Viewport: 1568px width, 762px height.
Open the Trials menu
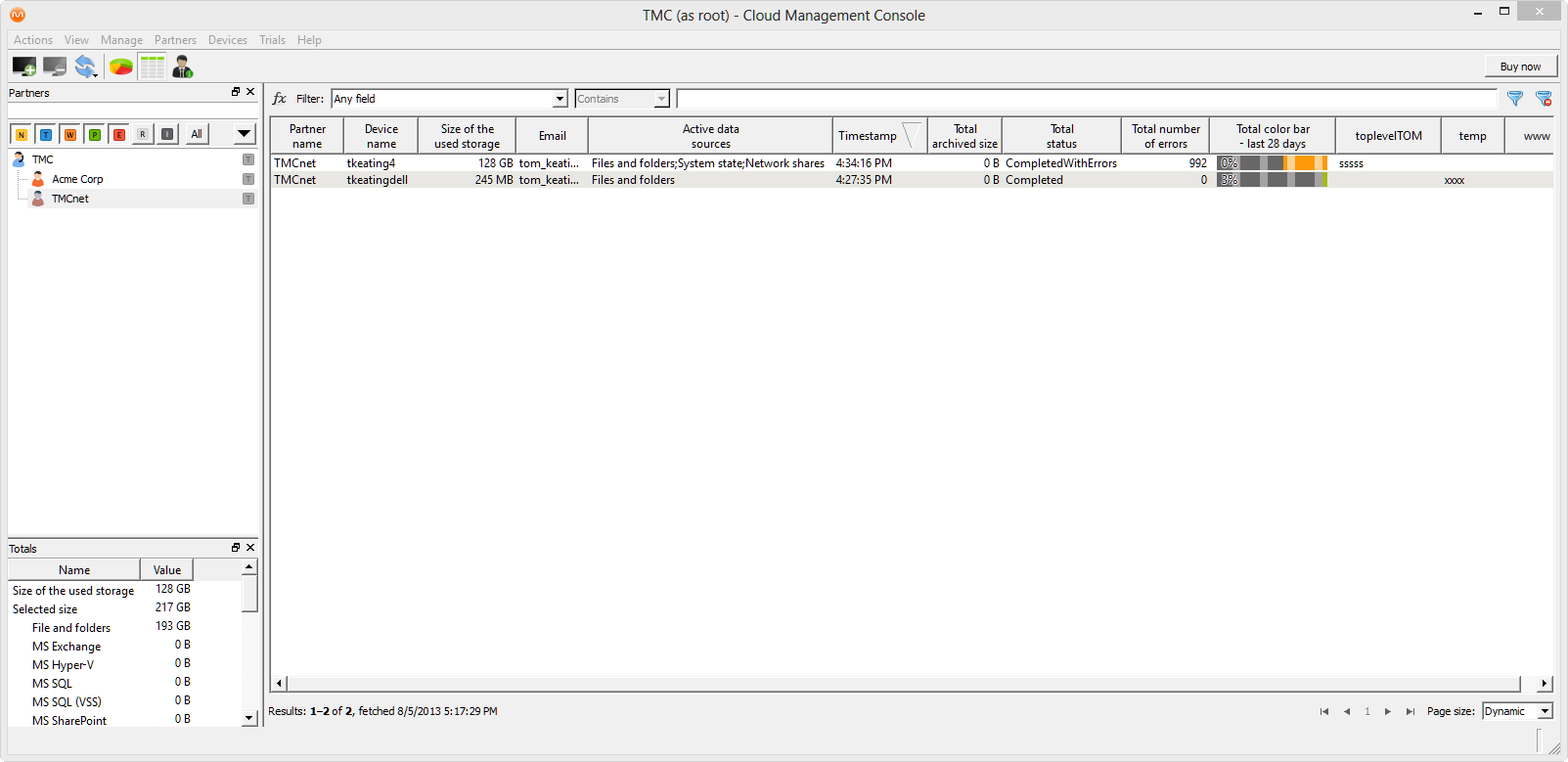point(272,40)
